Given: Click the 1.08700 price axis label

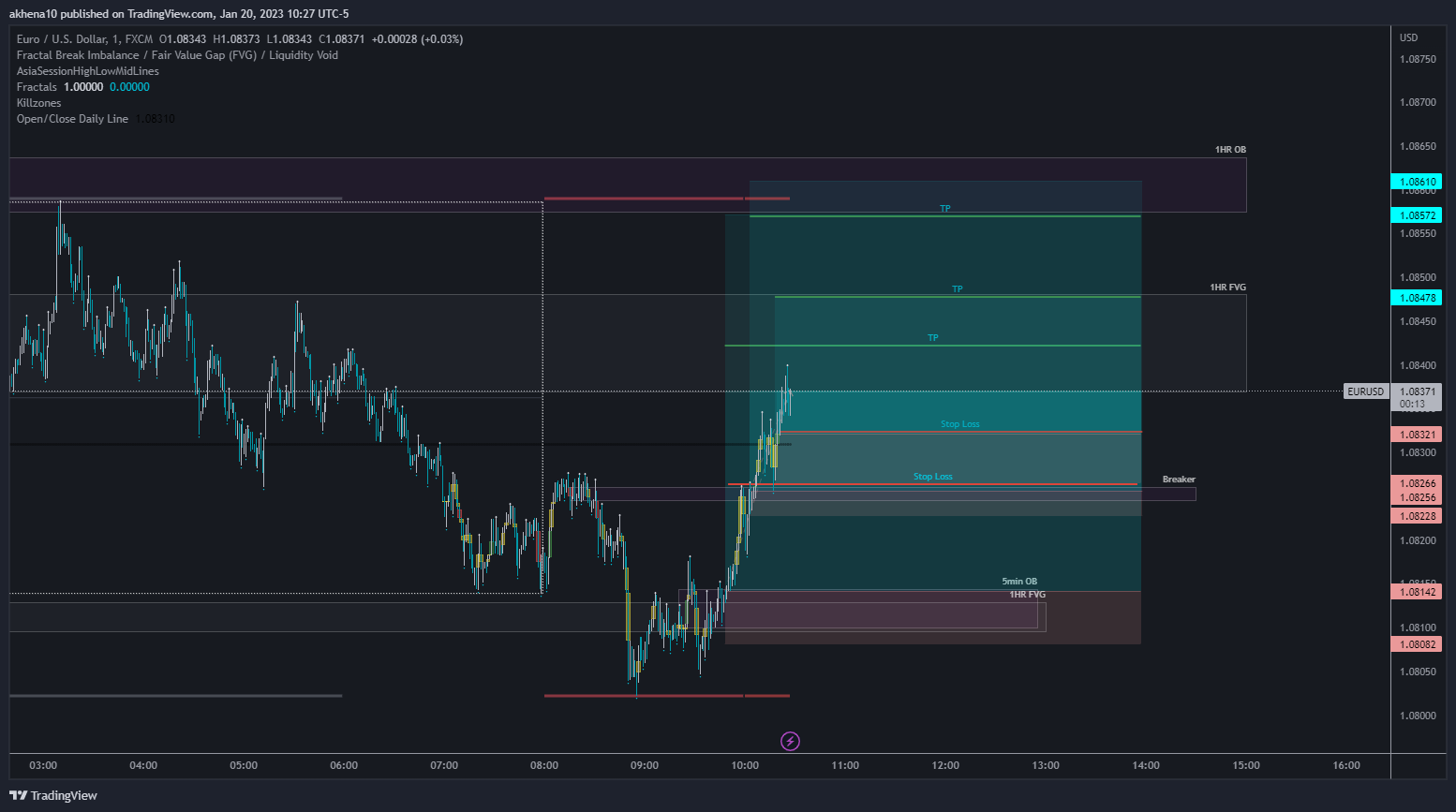Looking at the screenshot, I should point(1418,102).
